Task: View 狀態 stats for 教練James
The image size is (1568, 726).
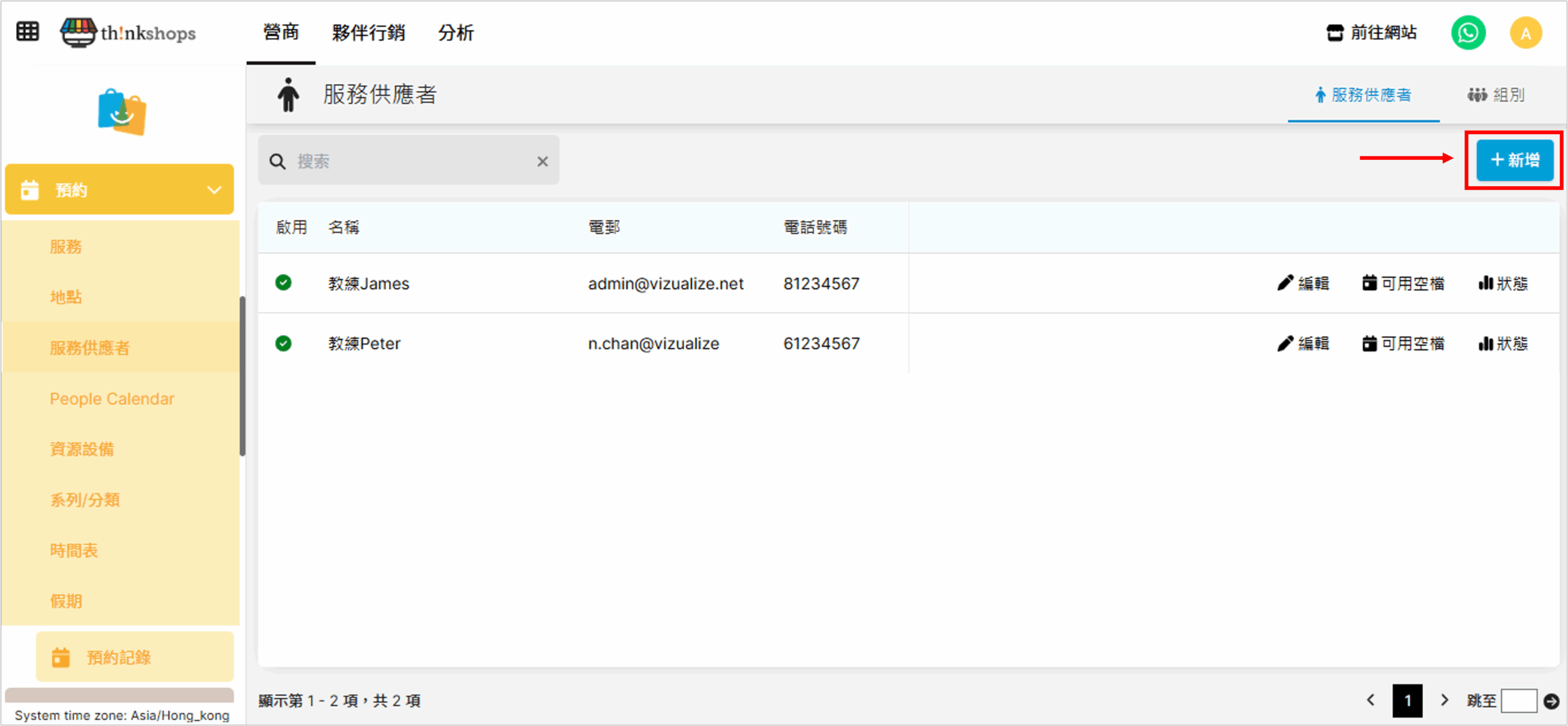Action: (x=1502, y=283)
